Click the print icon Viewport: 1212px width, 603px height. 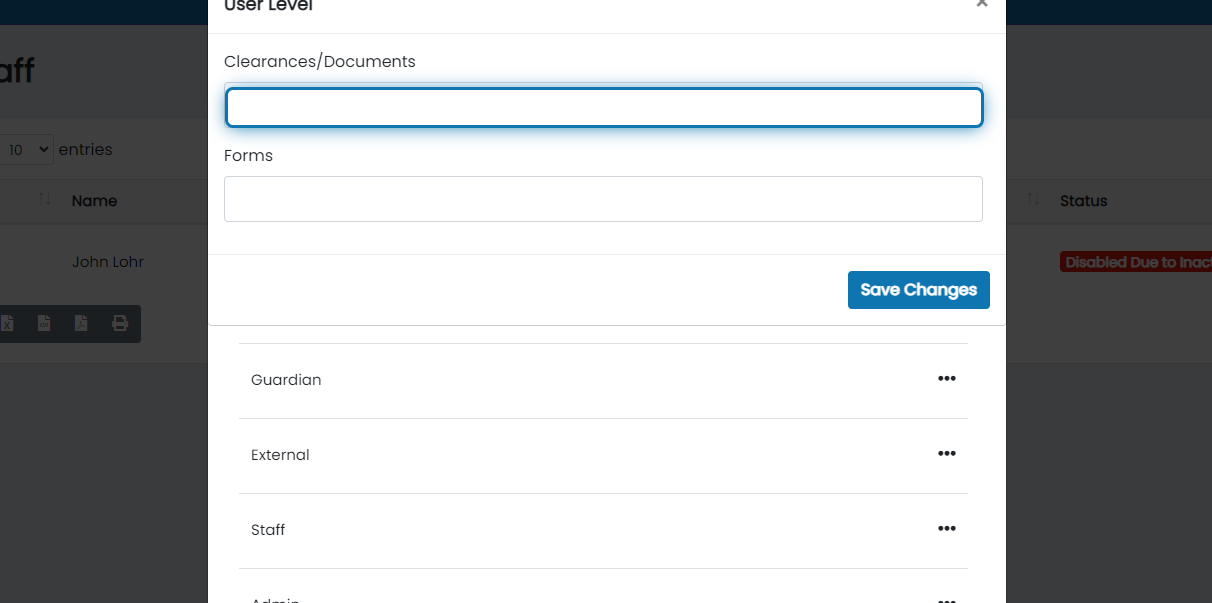point(120,323)
